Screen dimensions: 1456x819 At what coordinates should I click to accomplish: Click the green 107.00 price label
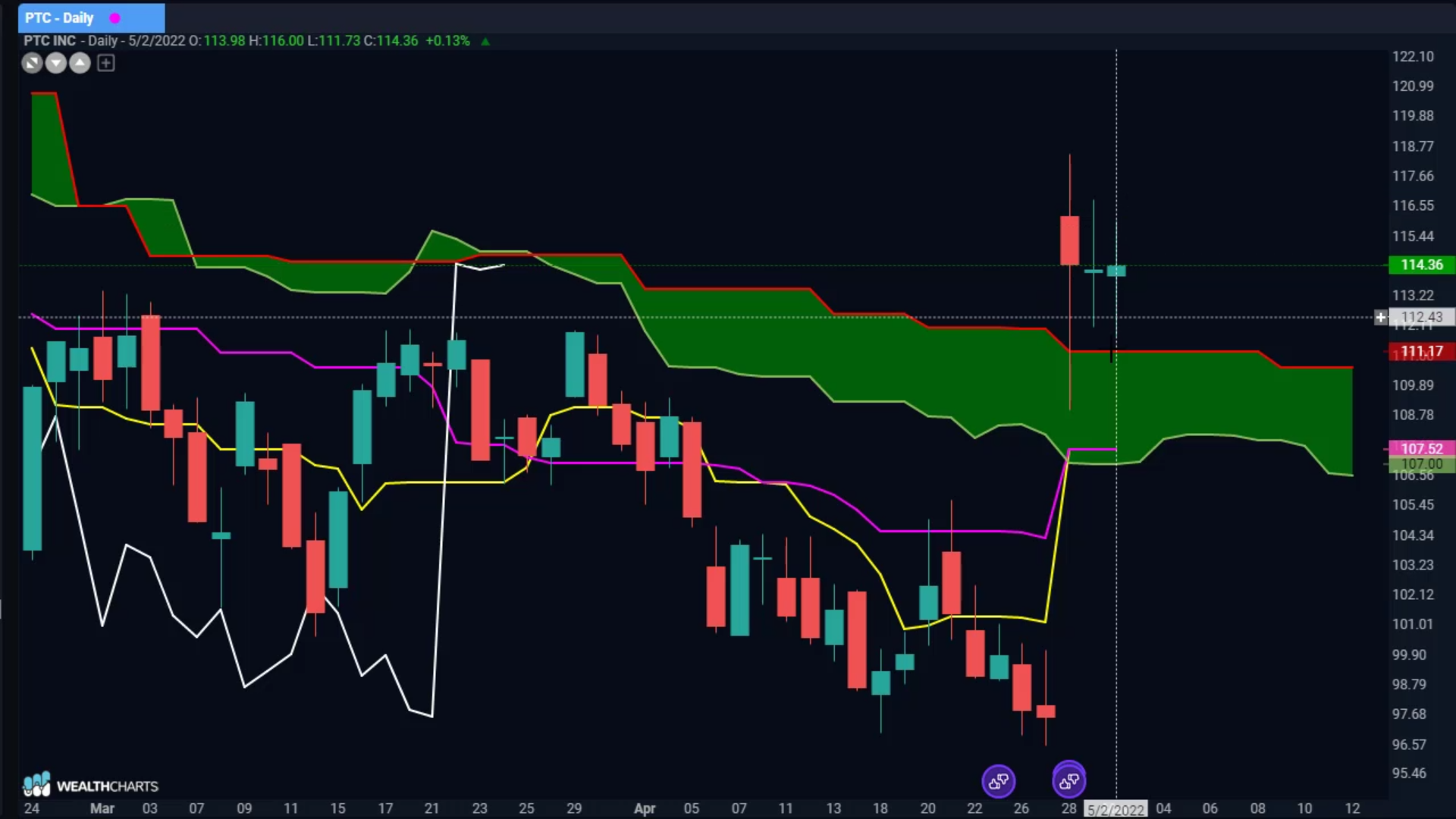pos(1421,464)
